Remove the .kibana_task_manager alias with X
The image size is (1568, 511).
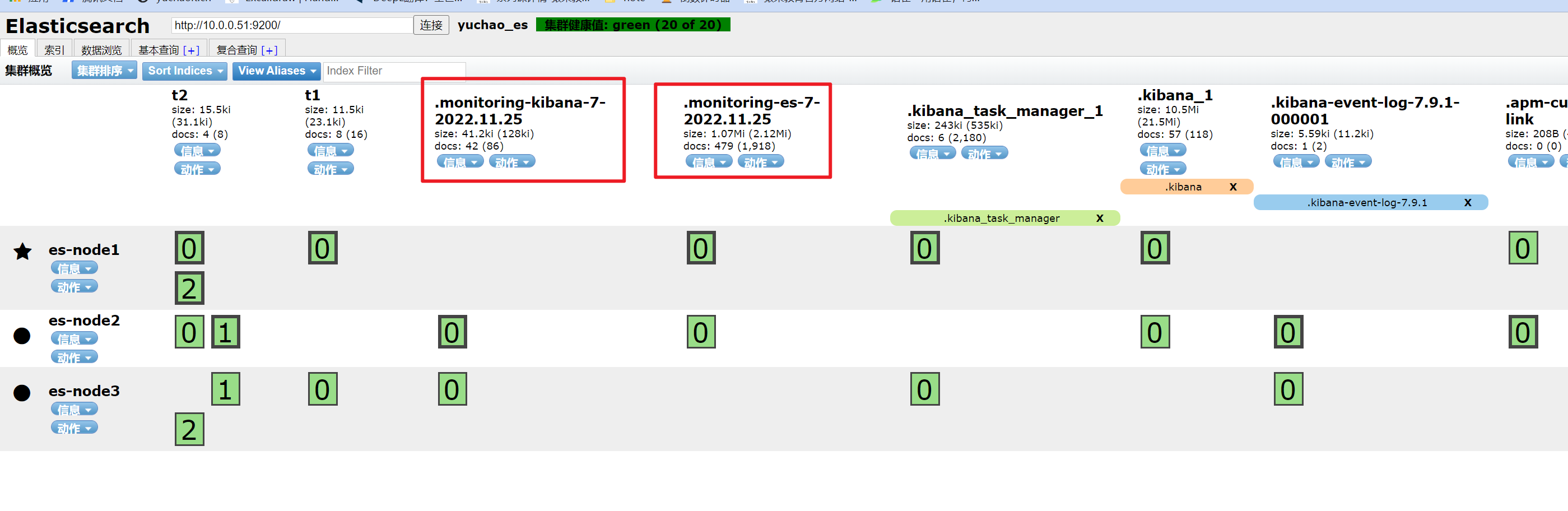click(1099, 218)
